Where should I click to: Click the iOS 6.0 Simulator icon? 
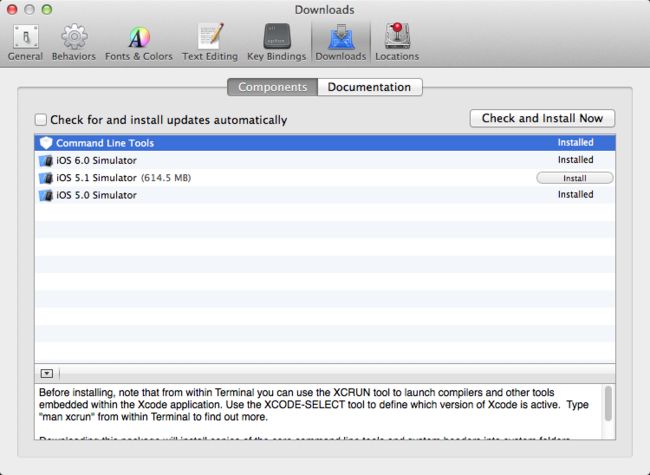46,160
